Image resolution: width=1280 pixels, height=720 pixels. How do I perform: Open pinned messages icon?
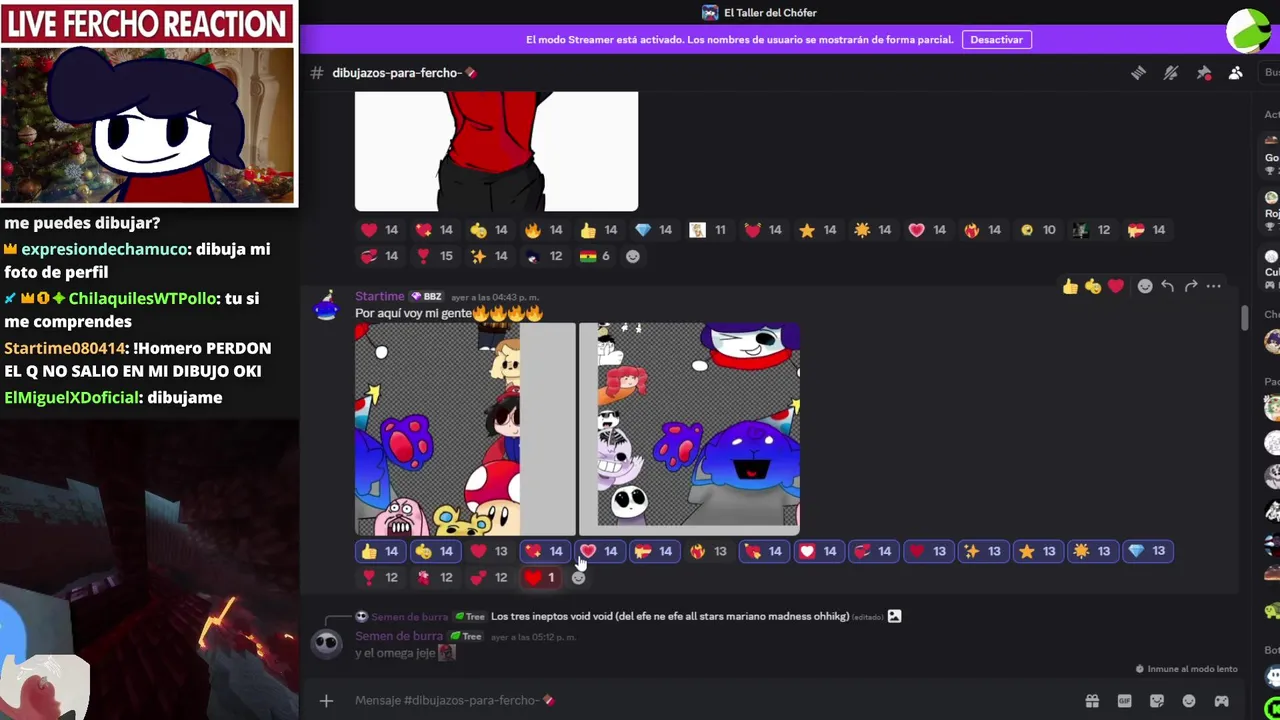click(1204, 73)
